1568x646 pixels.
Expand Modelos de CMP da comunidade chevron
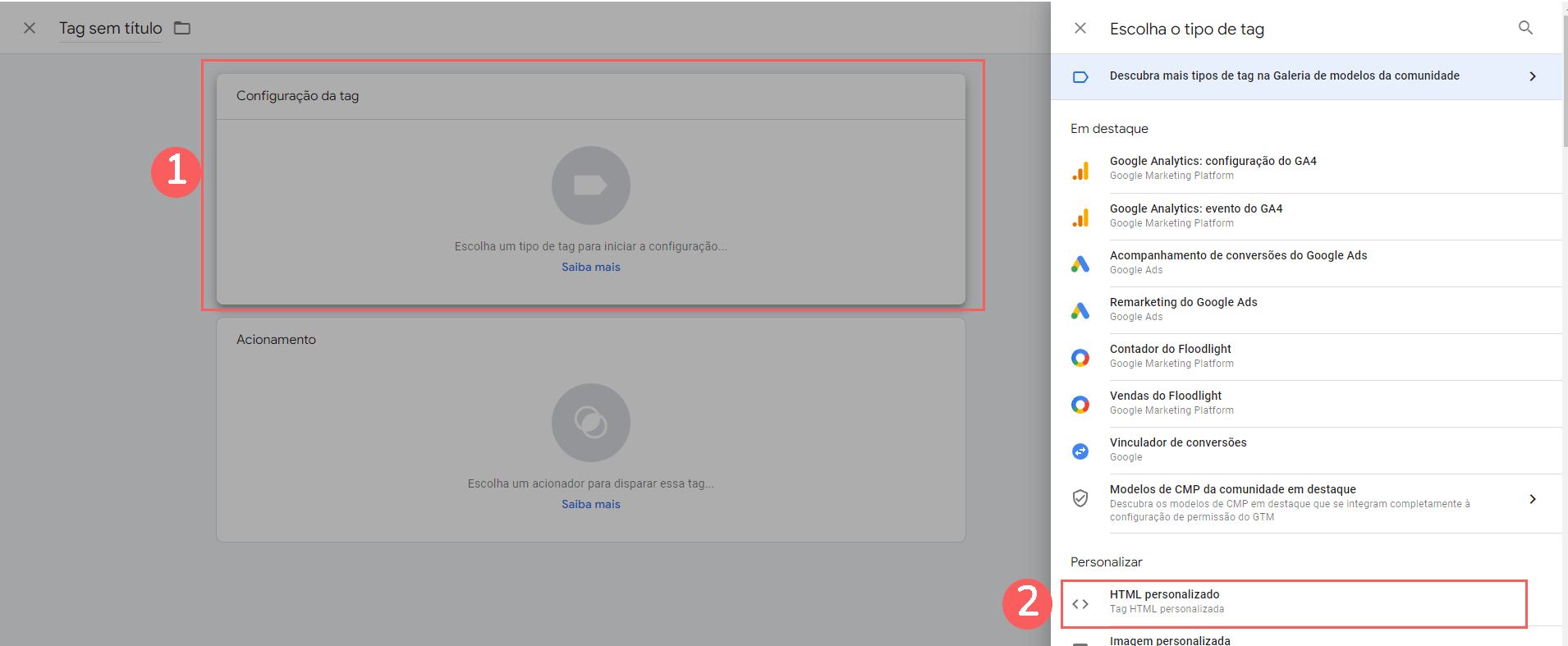[1532, 499]
